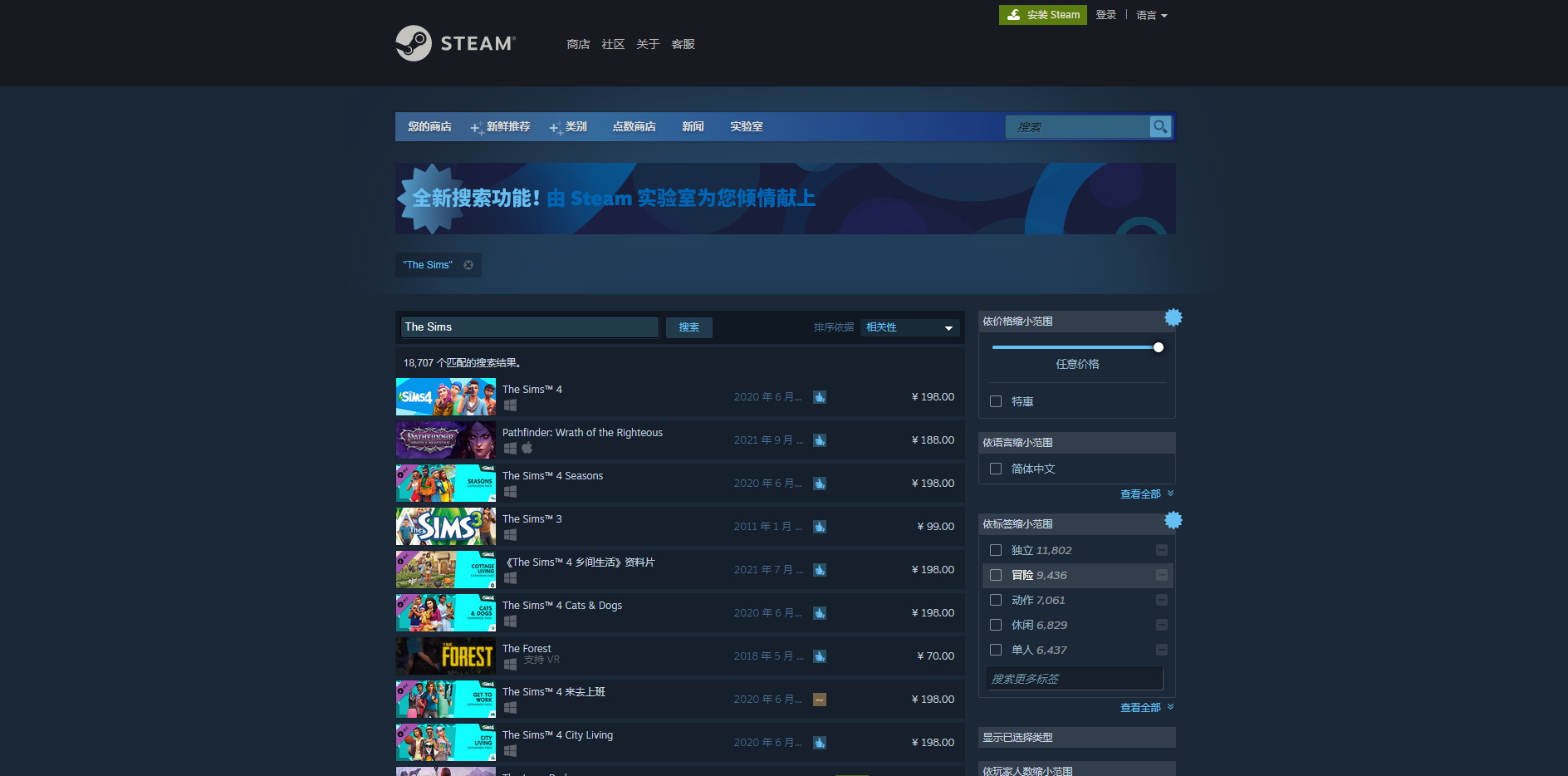
Task: Open the 相关性 sort-by dropdown
Action: [x=910, y=327]
